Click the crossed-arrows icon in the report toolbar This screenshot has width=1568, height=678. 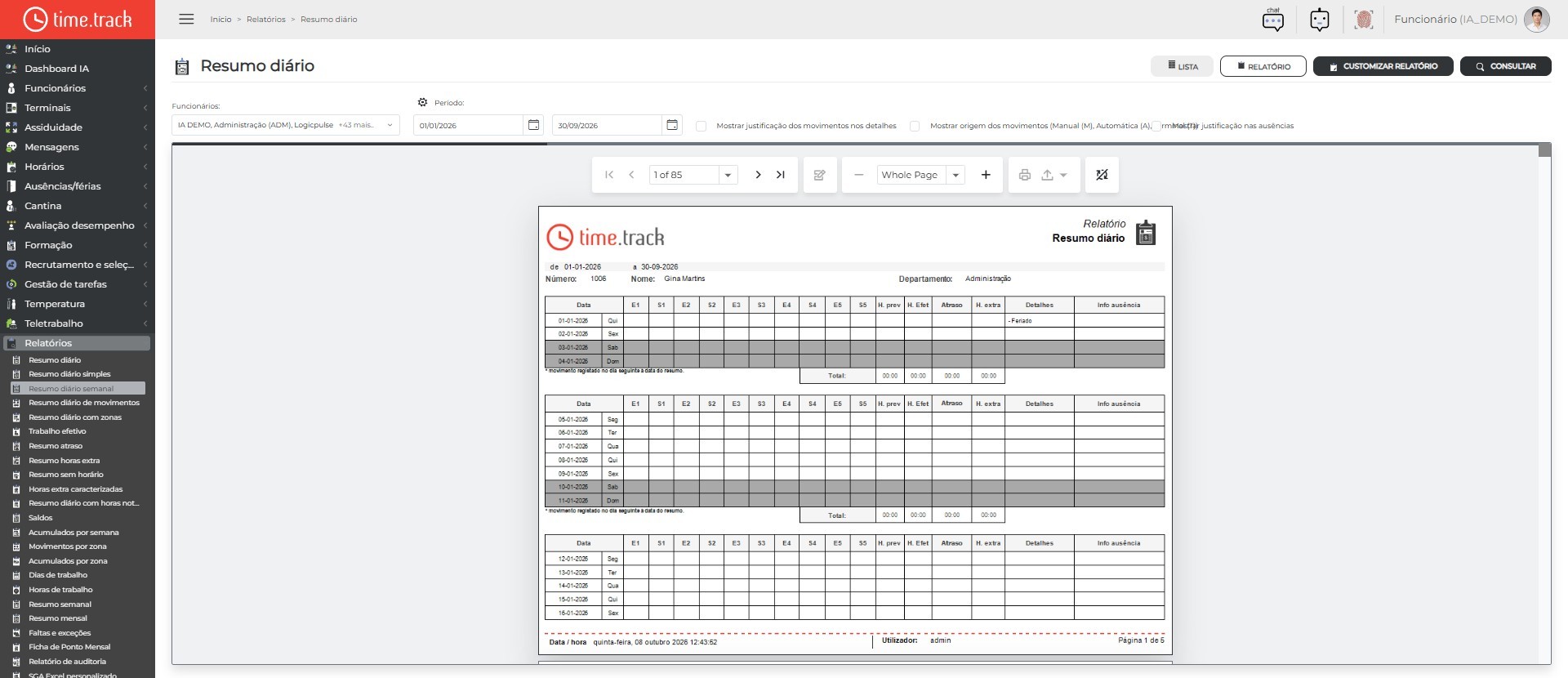1102,175
